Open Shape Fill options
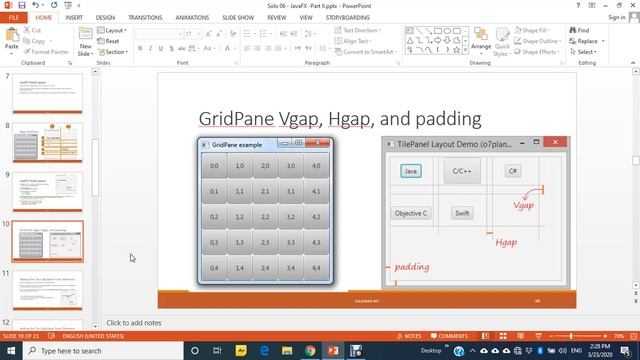The width and height of the screenshot is (640, 360). coord(533,30)
